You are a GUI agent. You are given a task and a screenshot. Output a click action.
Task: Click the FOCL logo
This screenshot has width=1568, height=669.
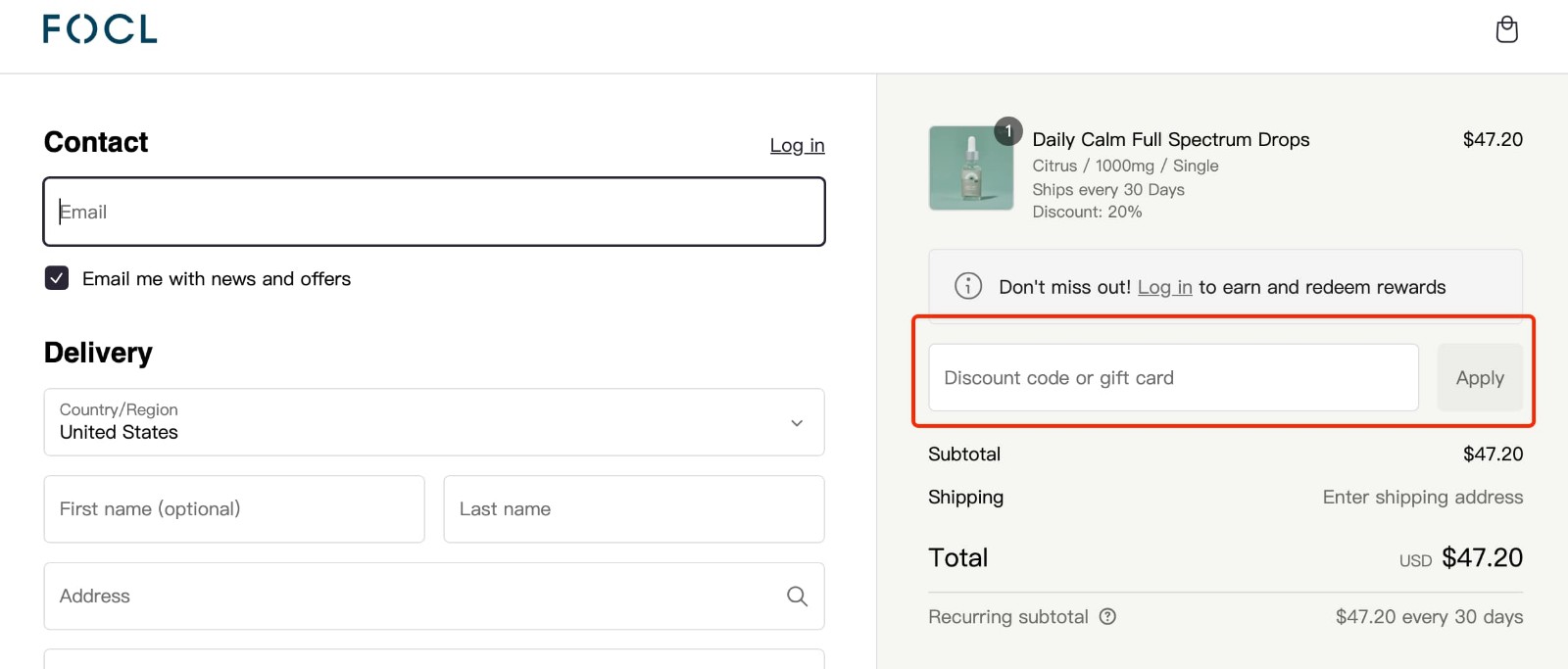pyautogui.click(x=98, y=29)
